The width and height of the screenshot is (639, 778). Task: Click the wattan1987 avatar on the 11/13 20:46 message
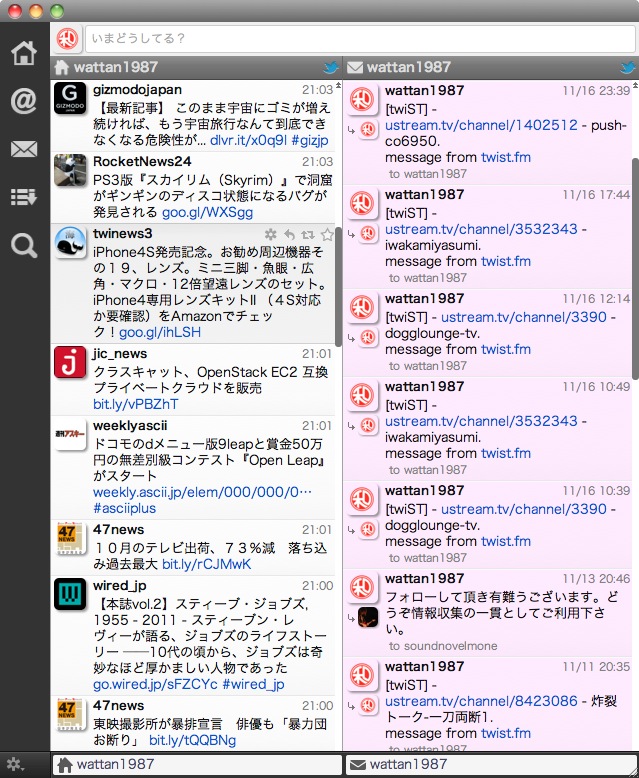(362, 587)
